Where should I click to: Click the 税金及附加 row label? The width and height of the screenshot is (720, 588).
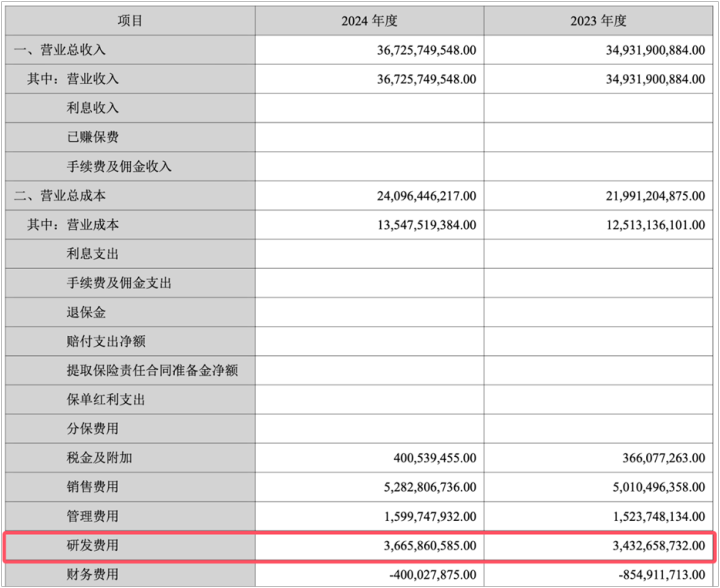pos(100,458)
